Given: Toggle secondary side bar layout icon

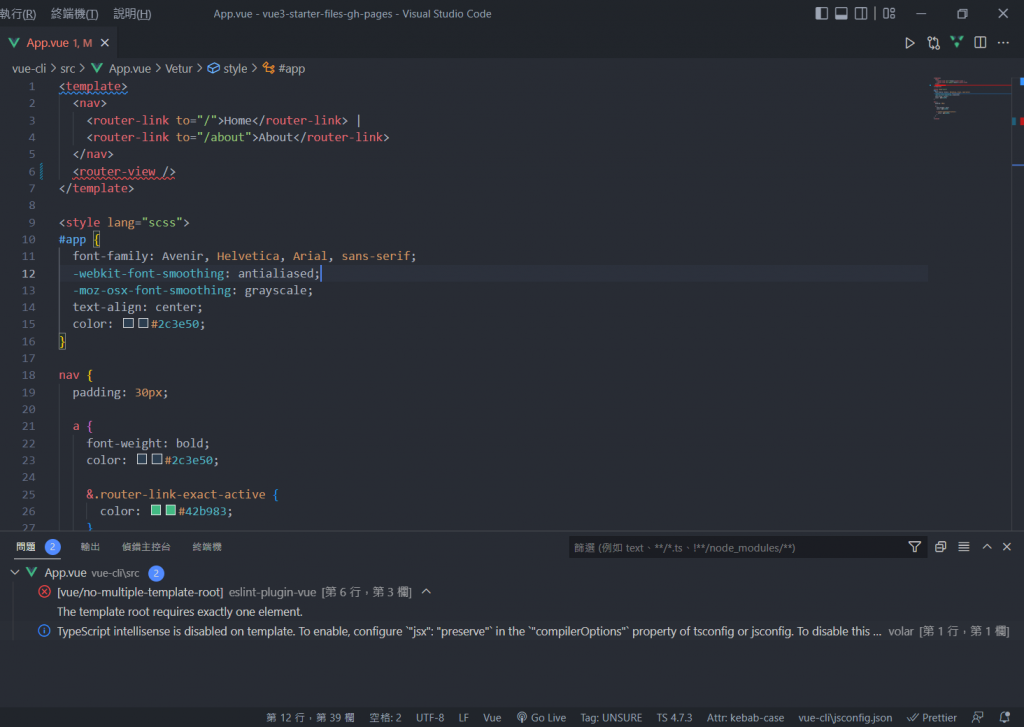Looking at the screenshot, I should pos(861,13).
